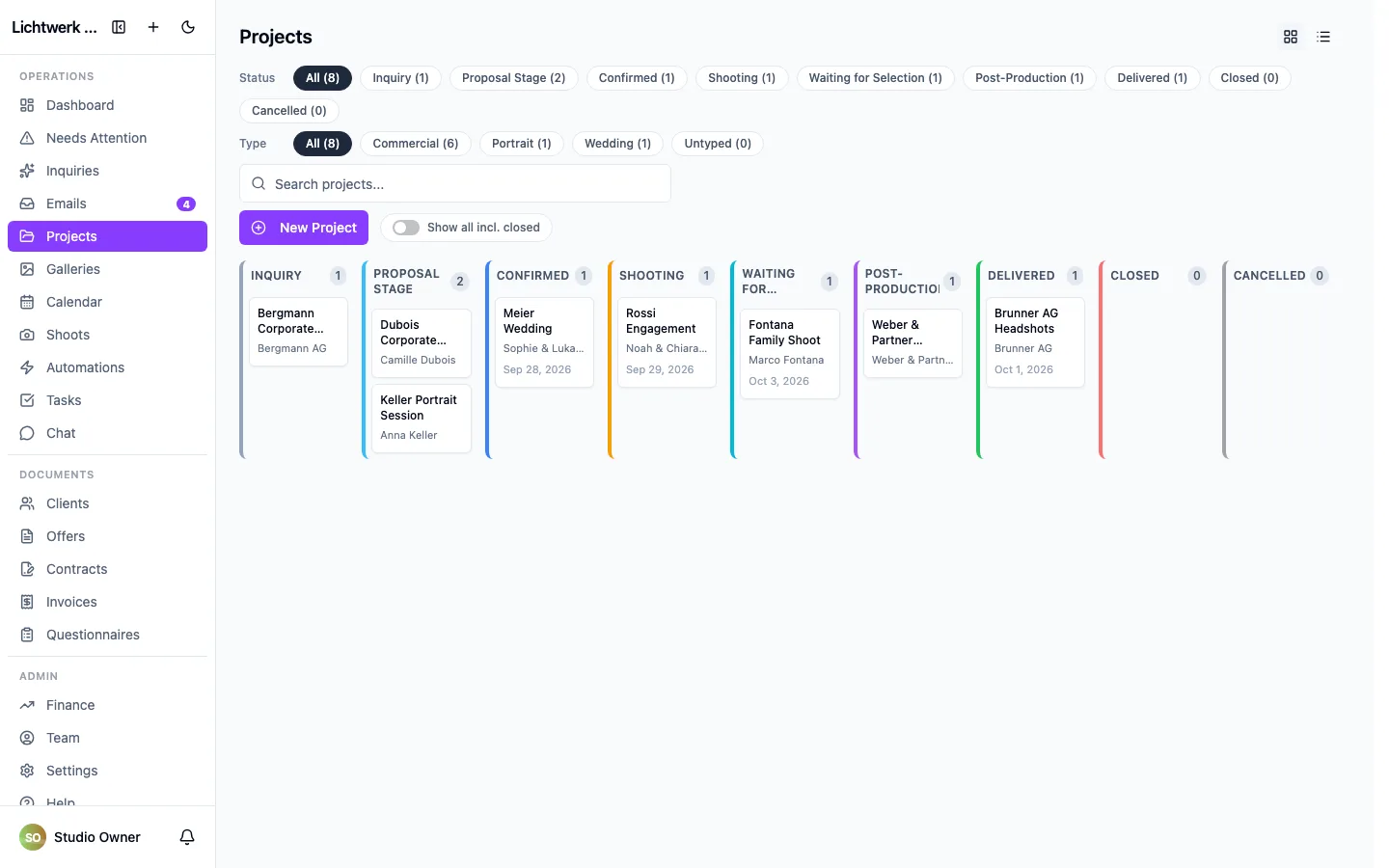Click the Search projects field
1389x868 pixels.
click(x=455, y=183)
